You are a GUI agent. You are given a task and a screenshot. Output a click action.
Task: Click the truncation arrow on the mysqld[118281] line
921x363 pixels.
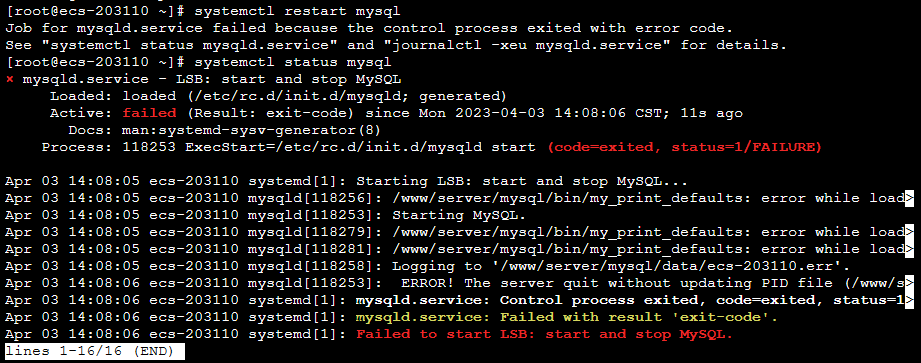tap(909, 249)
